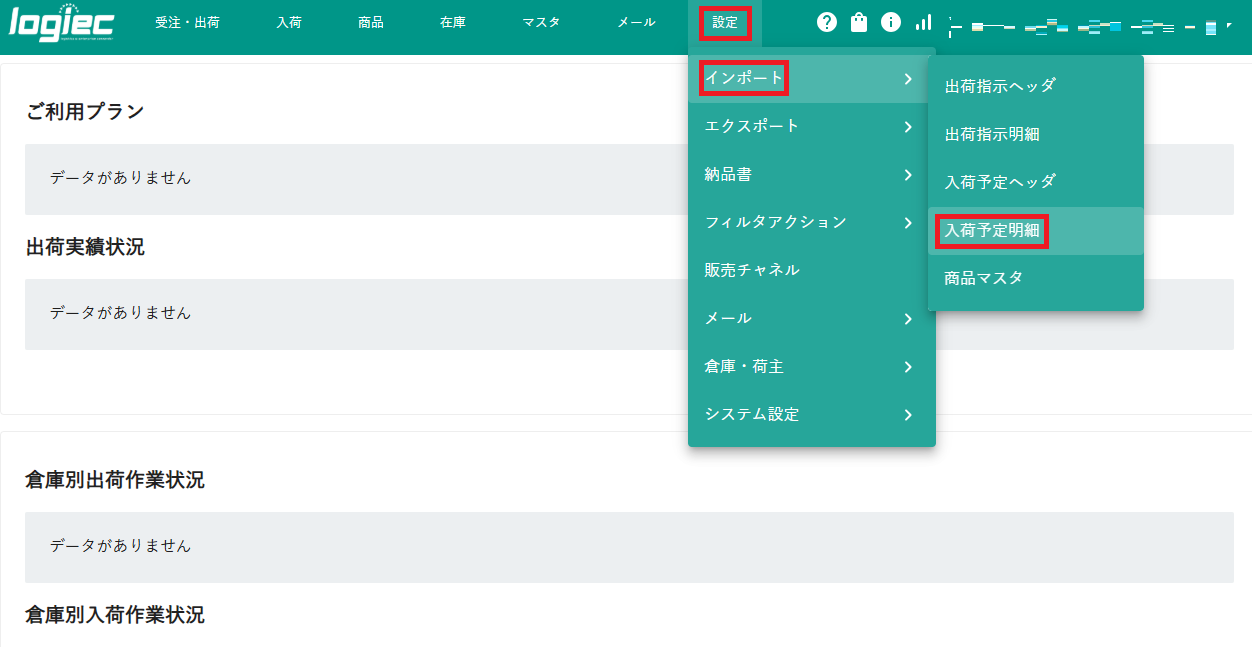1252x647 pixels.
Task: Select 出荷指示ヘッダ import option
Action: pyautogui.click(x=1000, y=85)
